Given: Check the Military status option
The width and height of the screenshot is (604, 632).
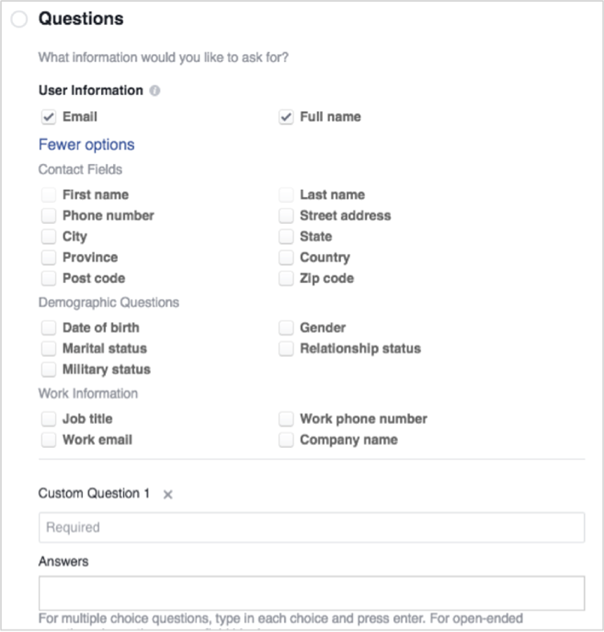Looking at the screenshot, I should tap(48, 369).
